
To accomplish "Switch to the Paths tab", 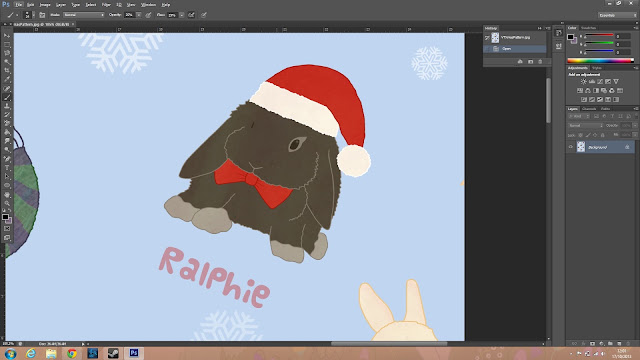I will click(x=606, y=109).
